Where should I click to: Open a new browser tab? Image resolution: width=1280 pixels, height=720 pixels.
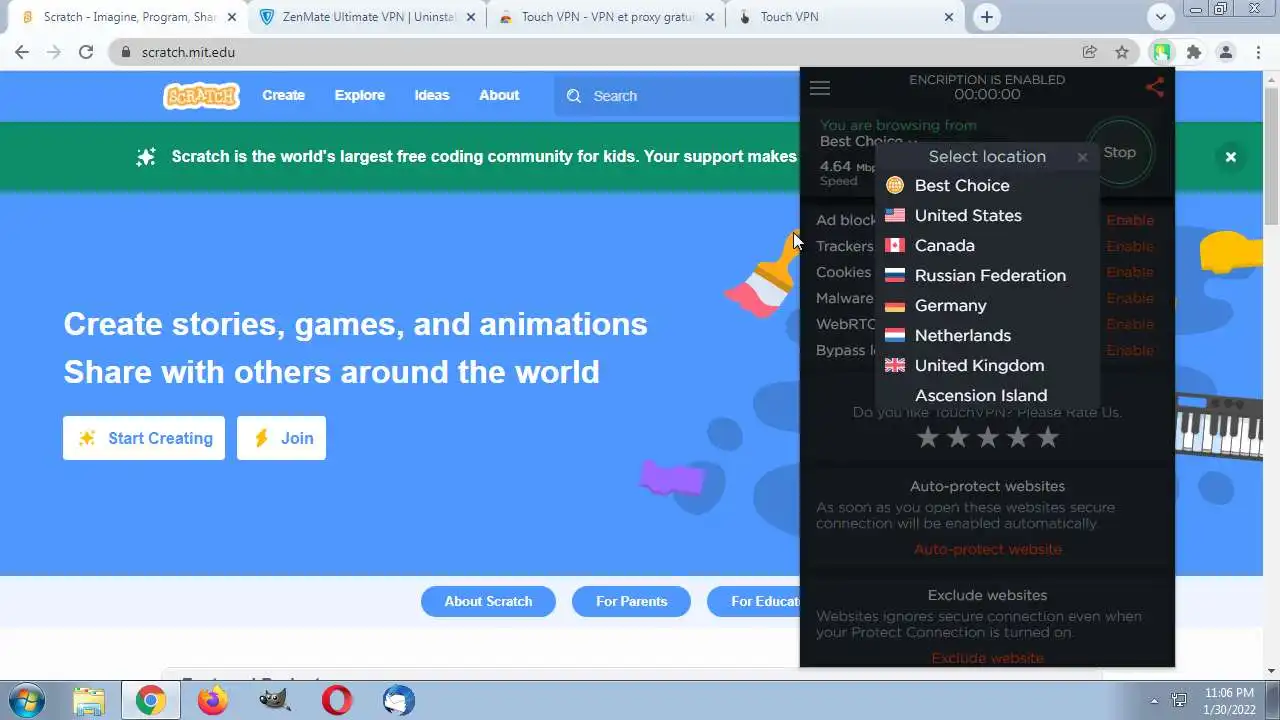pos(987,17)
